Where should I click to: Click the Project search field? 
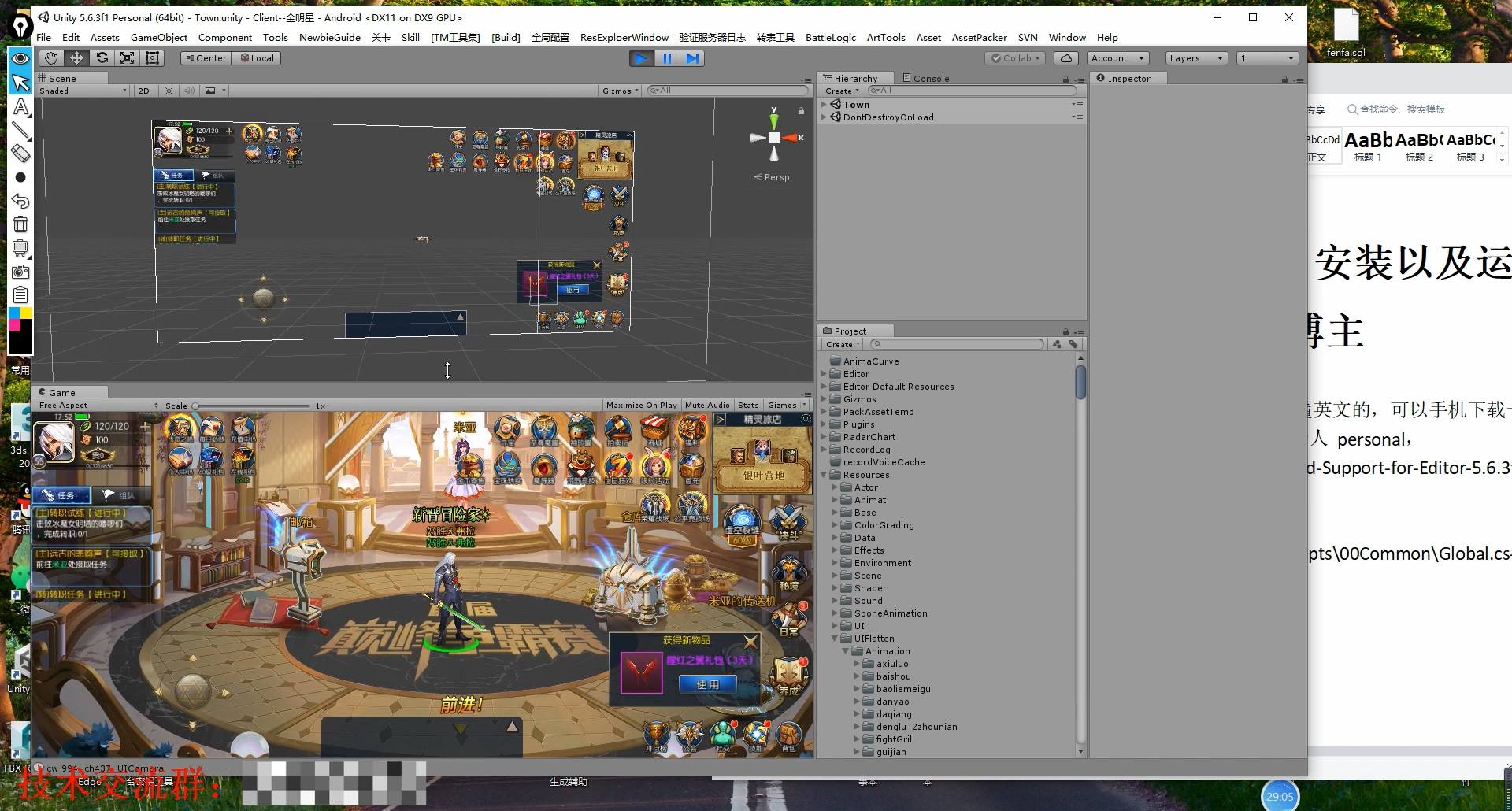(957, 344)
